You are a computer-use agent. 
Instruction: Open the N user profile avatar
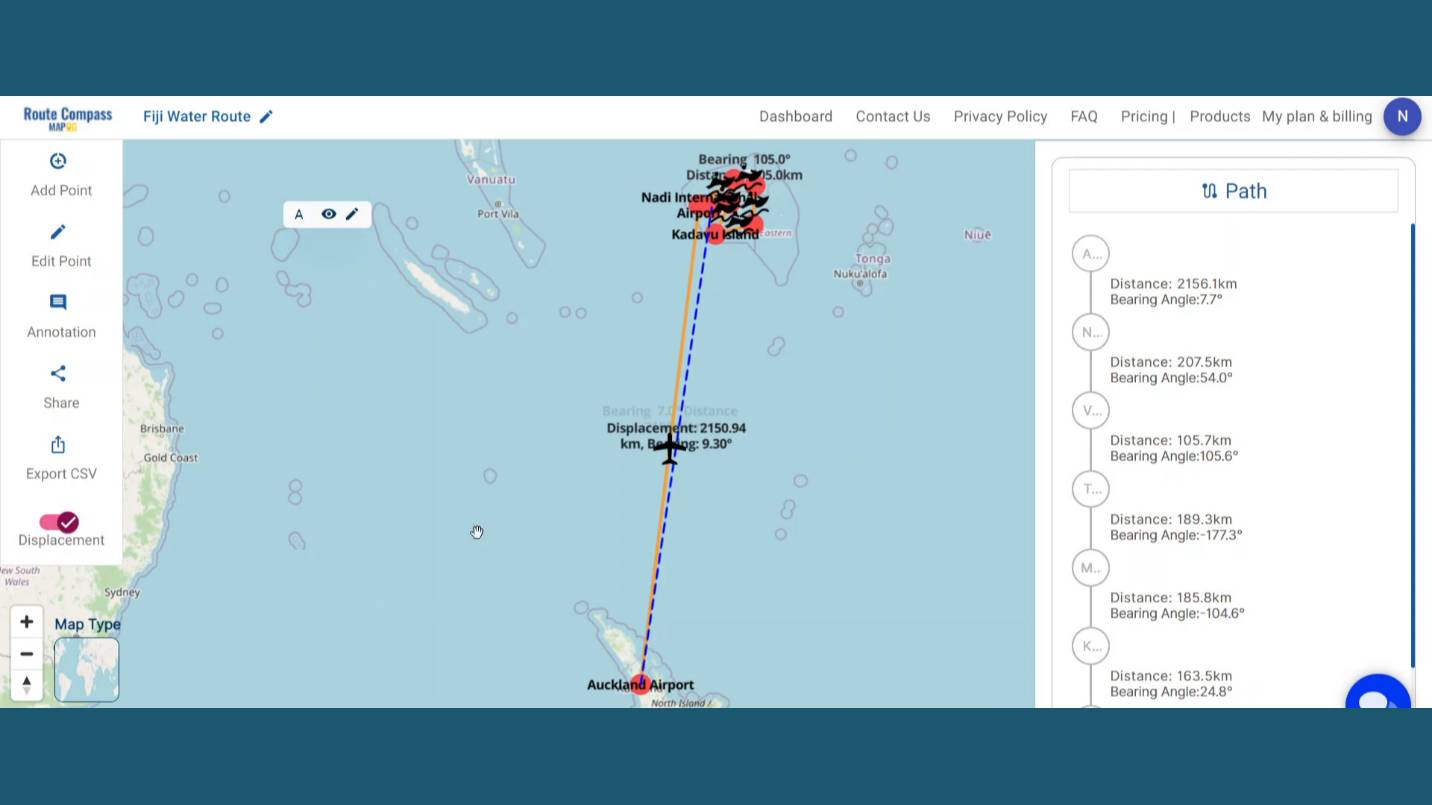coord(1402,117)
